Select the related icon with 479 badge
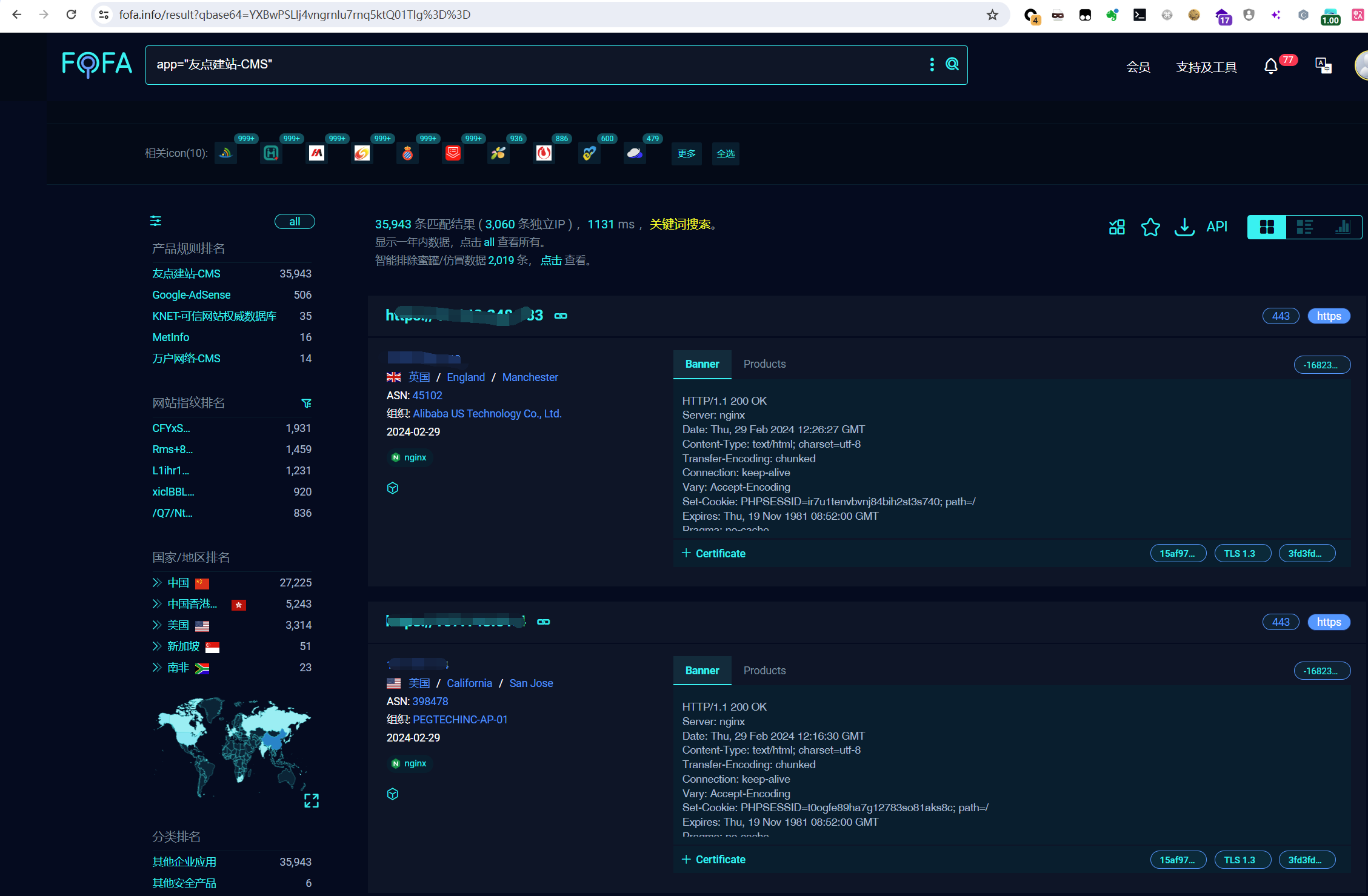This screenshot has width=1368, height=896. [635, 153]
